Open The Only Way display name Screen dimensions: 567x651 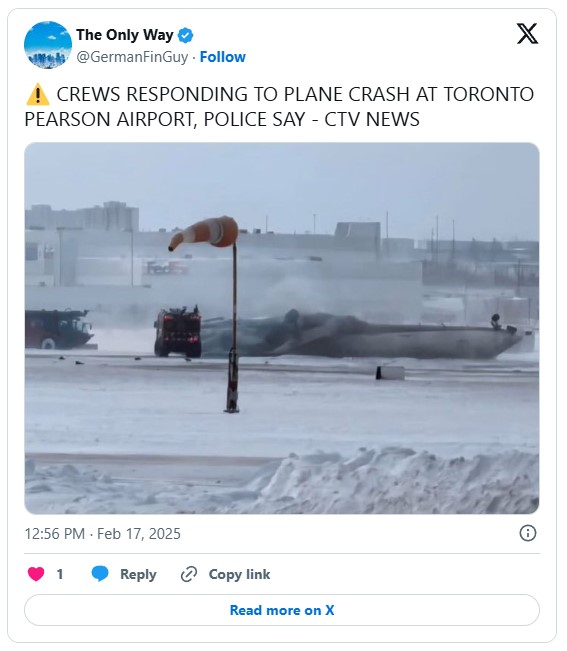pyautogui.click(x=125, y=35)
